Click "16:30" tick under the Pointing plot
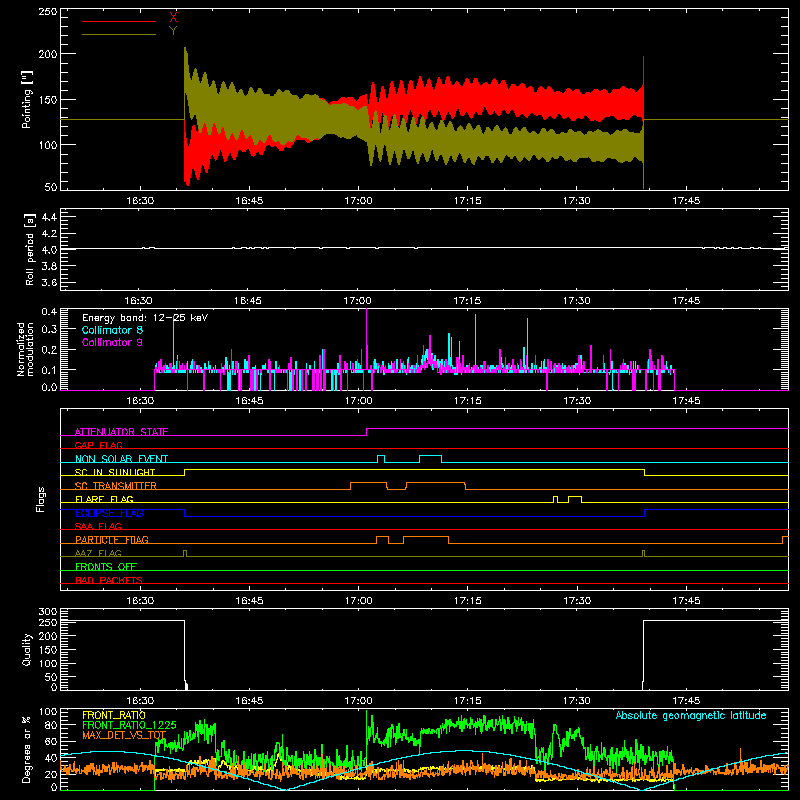 tap(140, 201)
